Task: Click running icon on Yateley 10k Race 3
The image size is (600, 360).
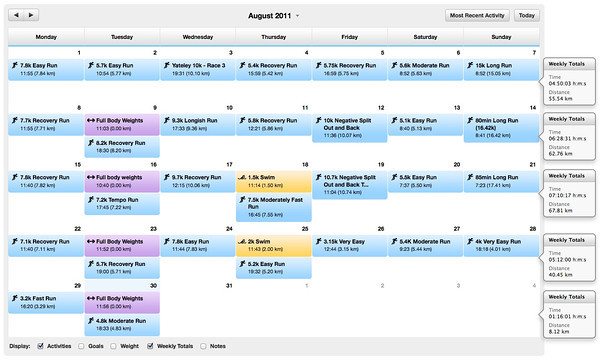Action: tap(166, 65)
